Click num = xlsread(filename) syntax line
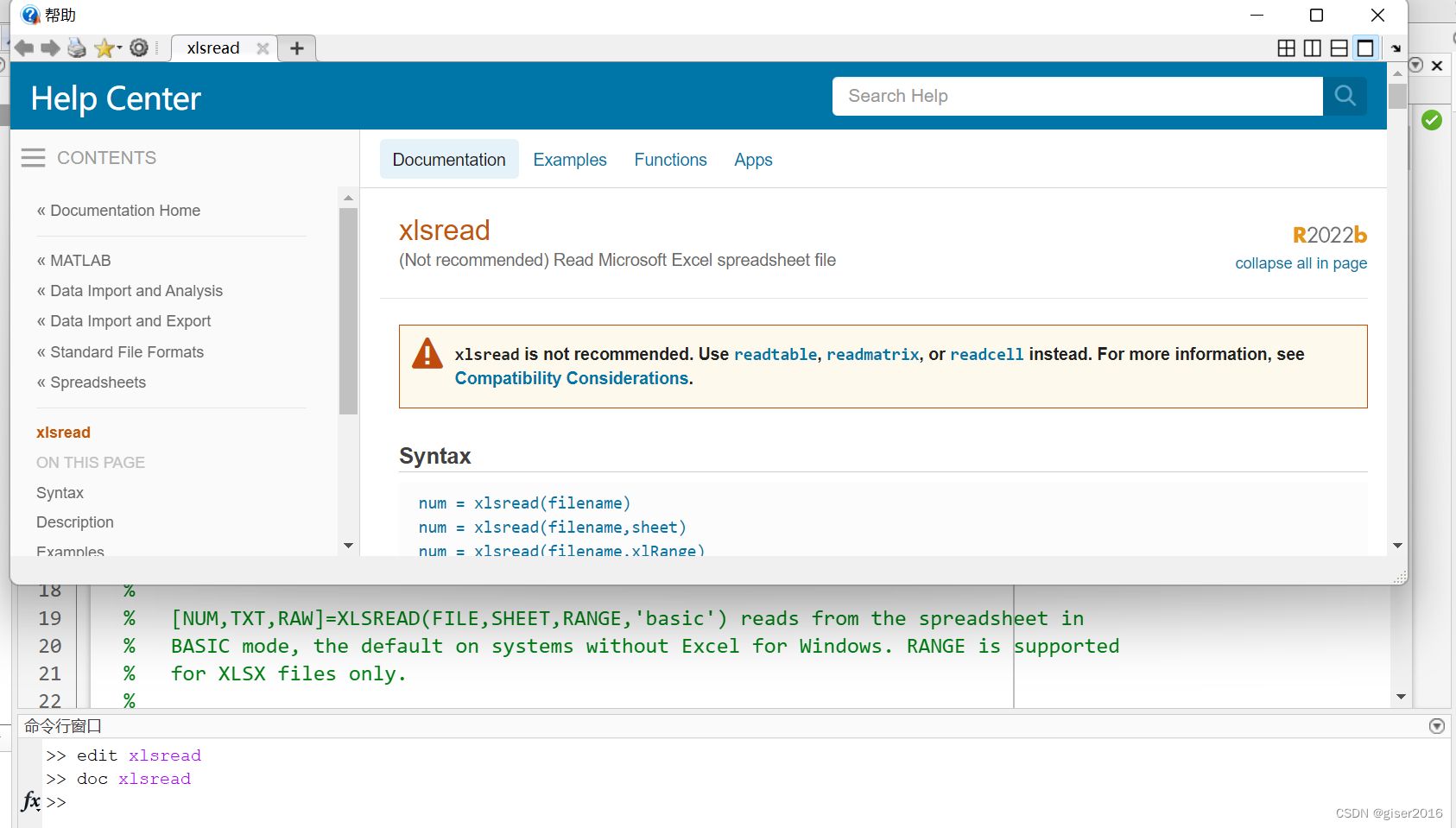Image resolution: width=1456 pixels, height=828 pixels. (525, 503)
